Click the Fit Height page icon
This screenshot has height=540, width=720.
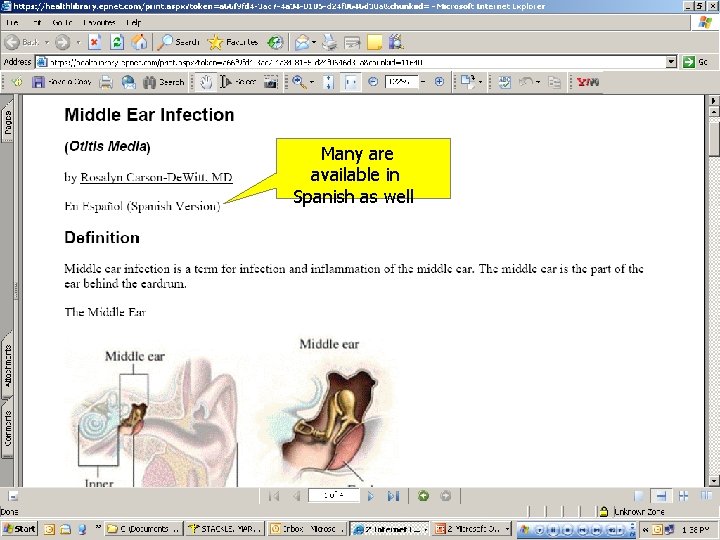click(328, 82)
